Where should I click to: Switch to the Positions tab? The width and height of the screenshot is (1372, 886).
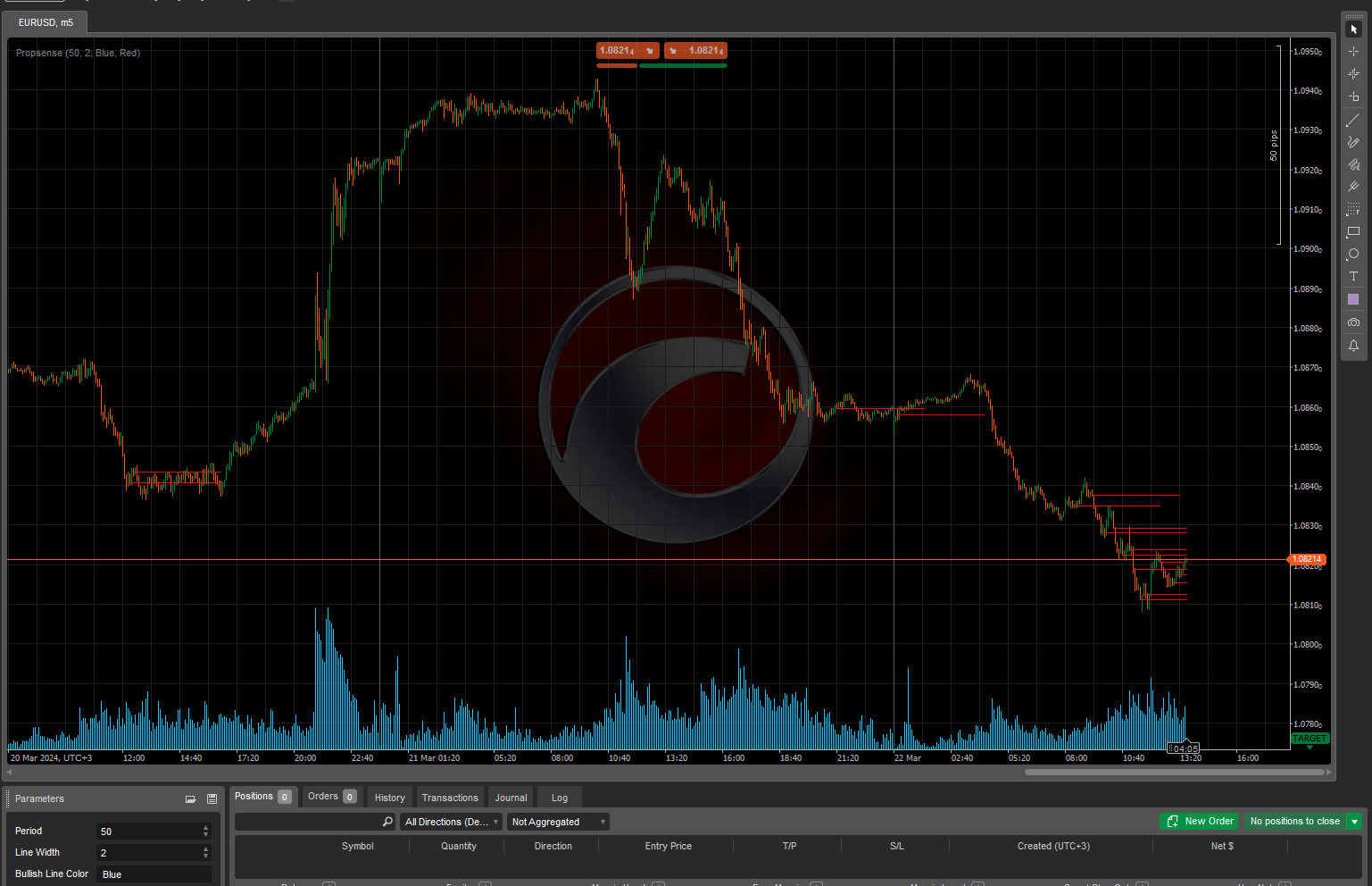[x=262, y=797]
